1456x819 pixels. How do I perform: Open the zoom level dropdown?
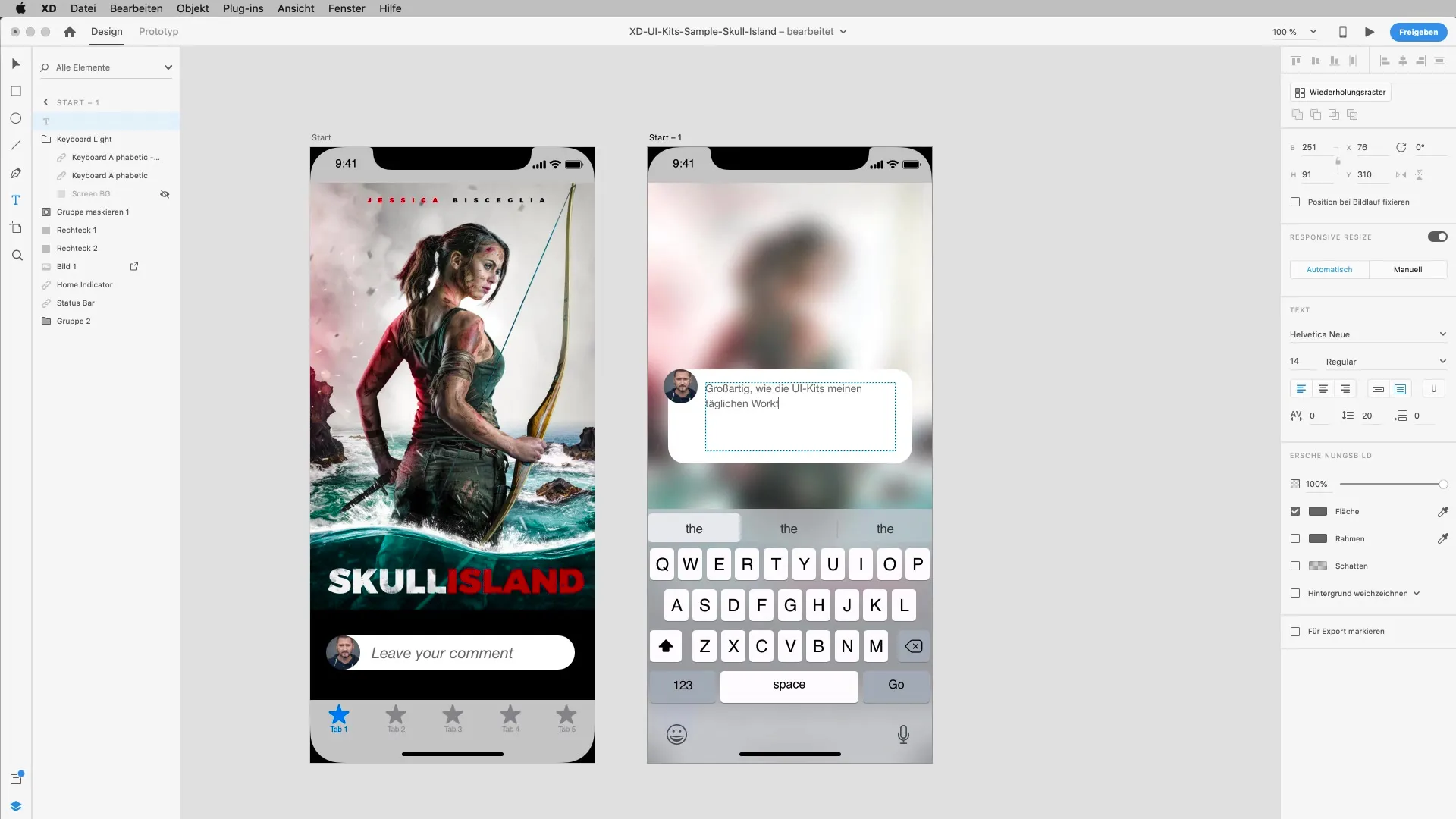(1313, 32)
